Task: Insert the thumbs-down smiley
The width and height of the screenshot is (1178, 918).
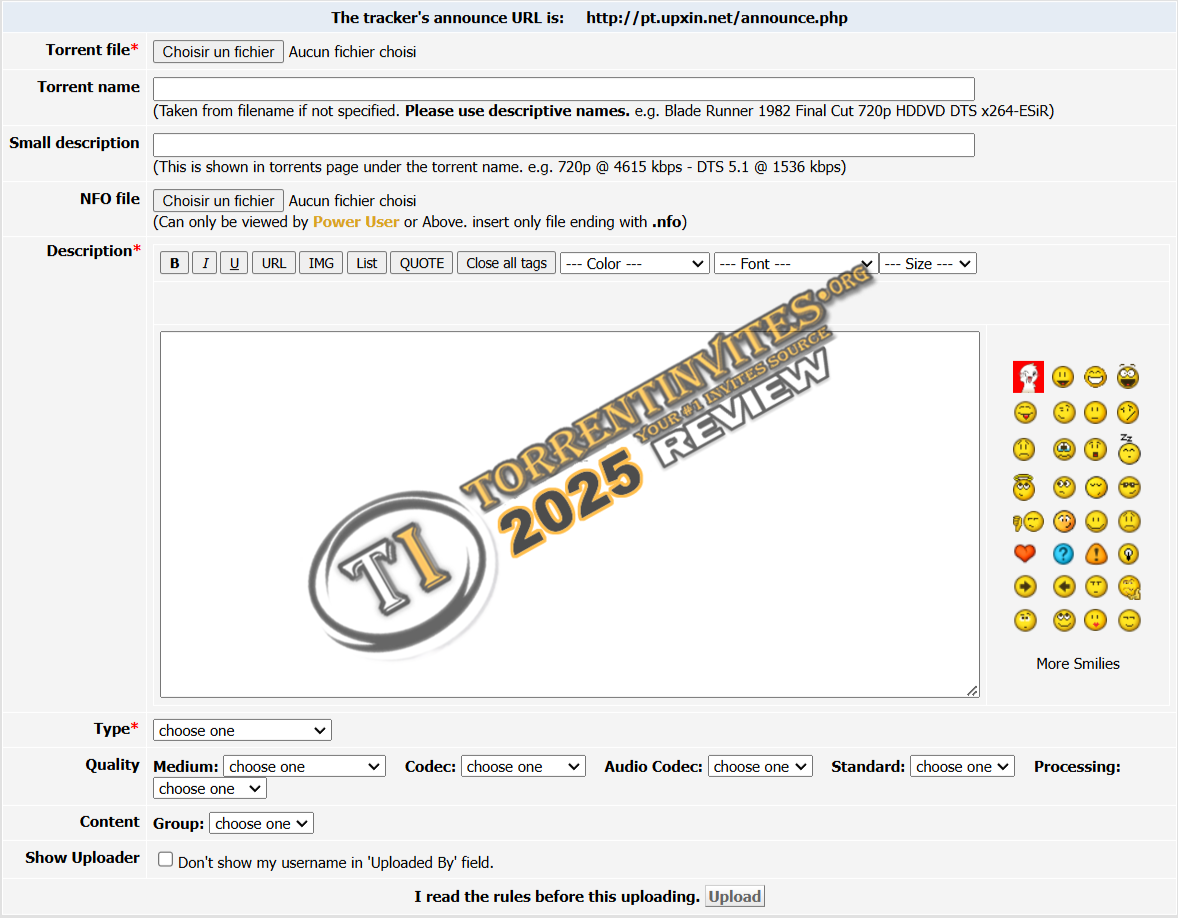Action: 1028,521
